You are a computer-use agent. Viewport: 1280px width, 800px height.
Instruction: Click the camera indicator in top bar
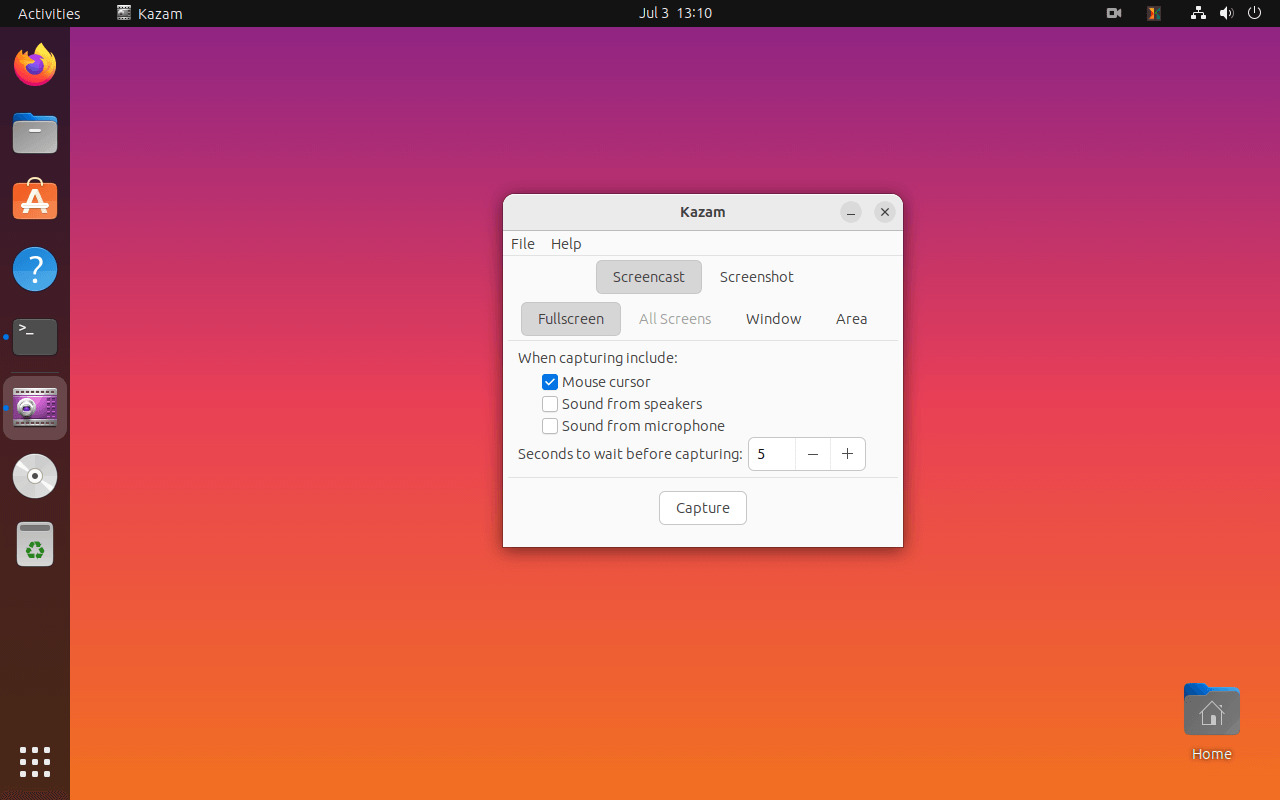click(1114, 13)
